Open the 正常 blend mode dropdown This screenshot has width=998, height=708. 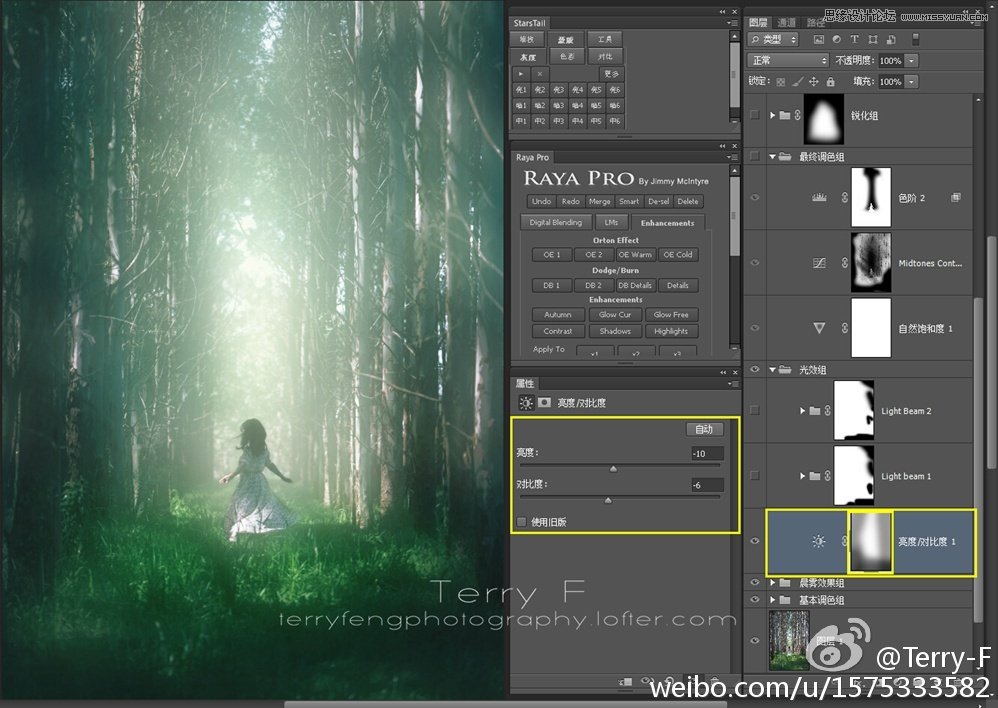tap(788, 60)
